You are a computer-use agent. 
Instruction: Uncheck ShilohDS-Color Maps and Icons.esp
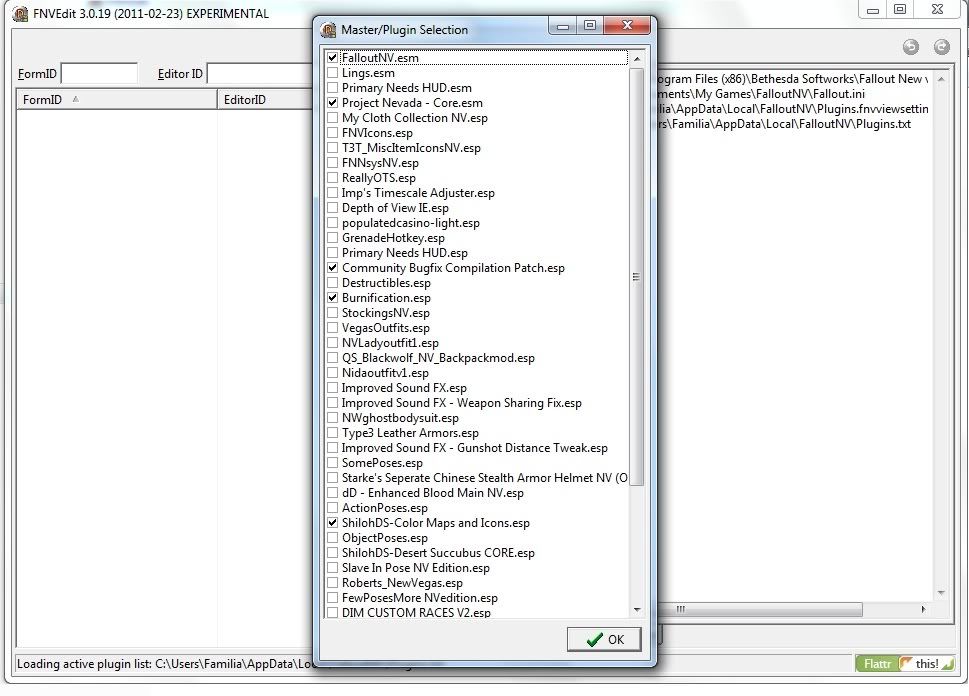332,522
